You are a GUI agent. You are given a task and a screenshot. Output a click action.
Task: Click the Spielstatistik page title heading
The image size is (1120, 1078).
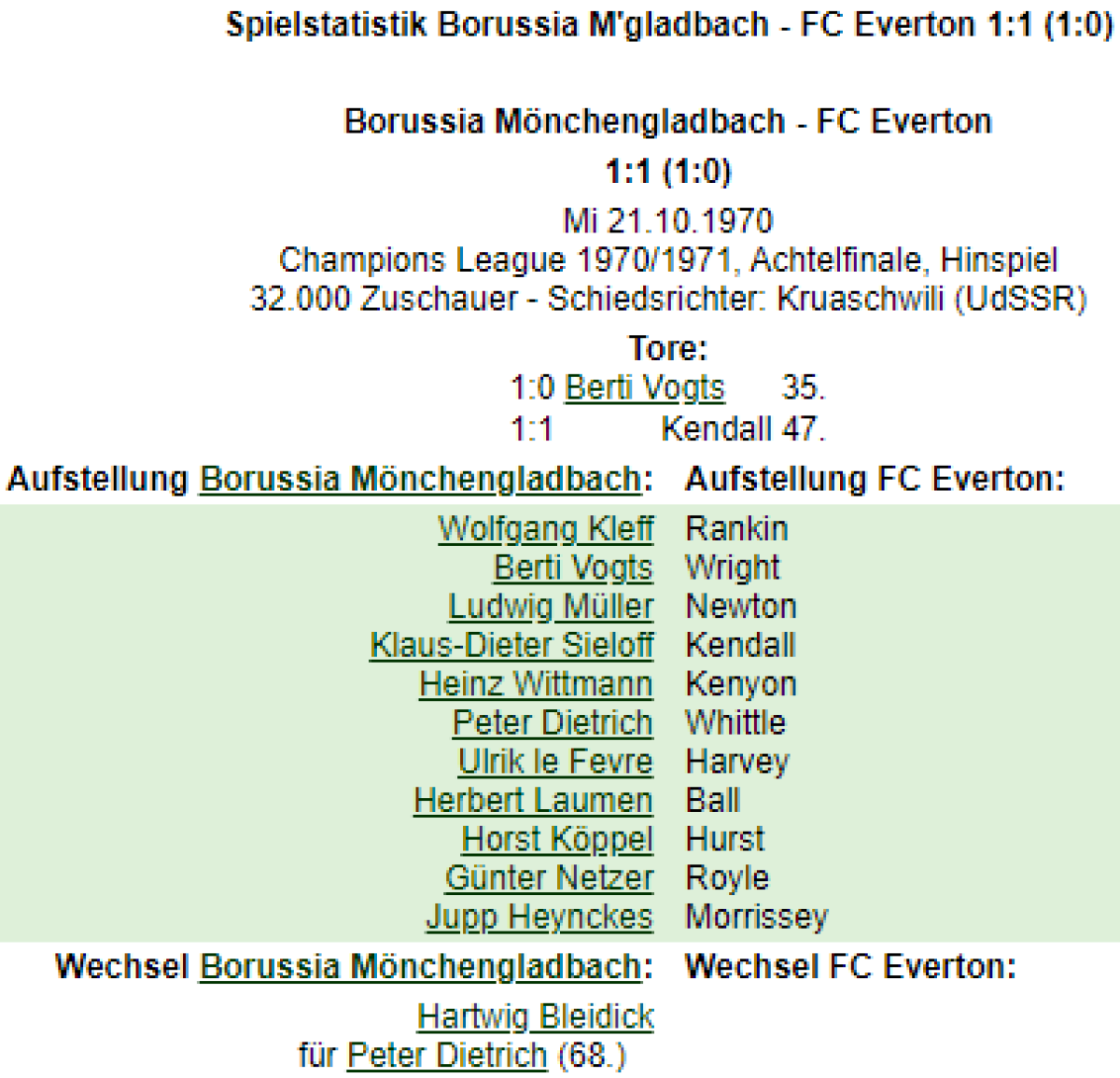point(669,24)
